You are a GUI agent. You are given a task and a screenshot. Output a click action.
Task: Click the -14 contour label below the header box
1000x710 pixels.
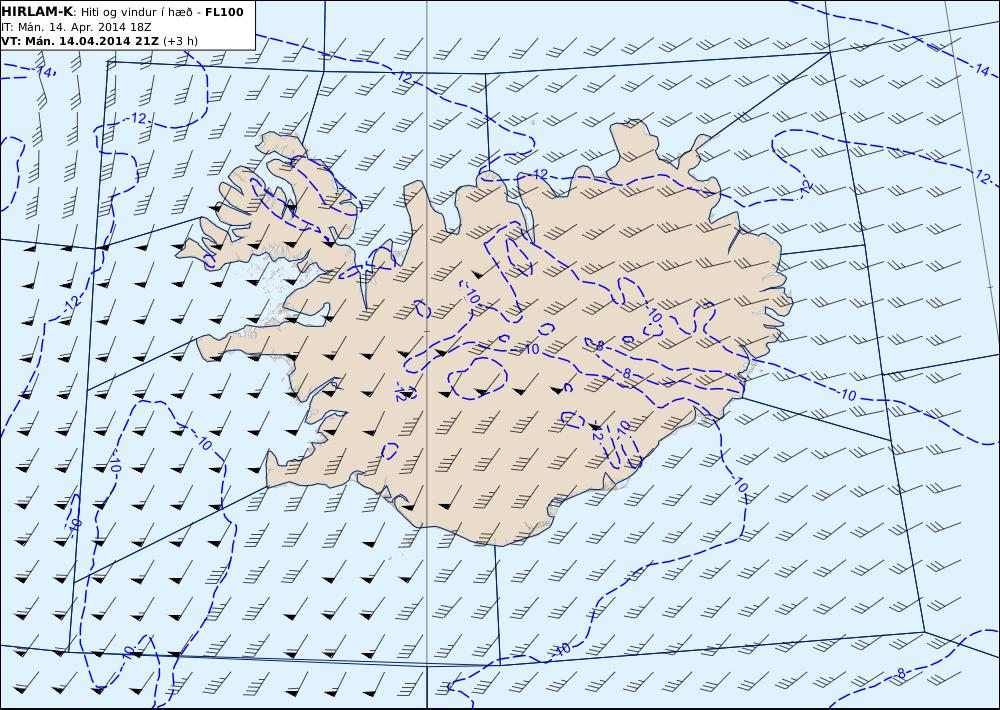point(43,71)
